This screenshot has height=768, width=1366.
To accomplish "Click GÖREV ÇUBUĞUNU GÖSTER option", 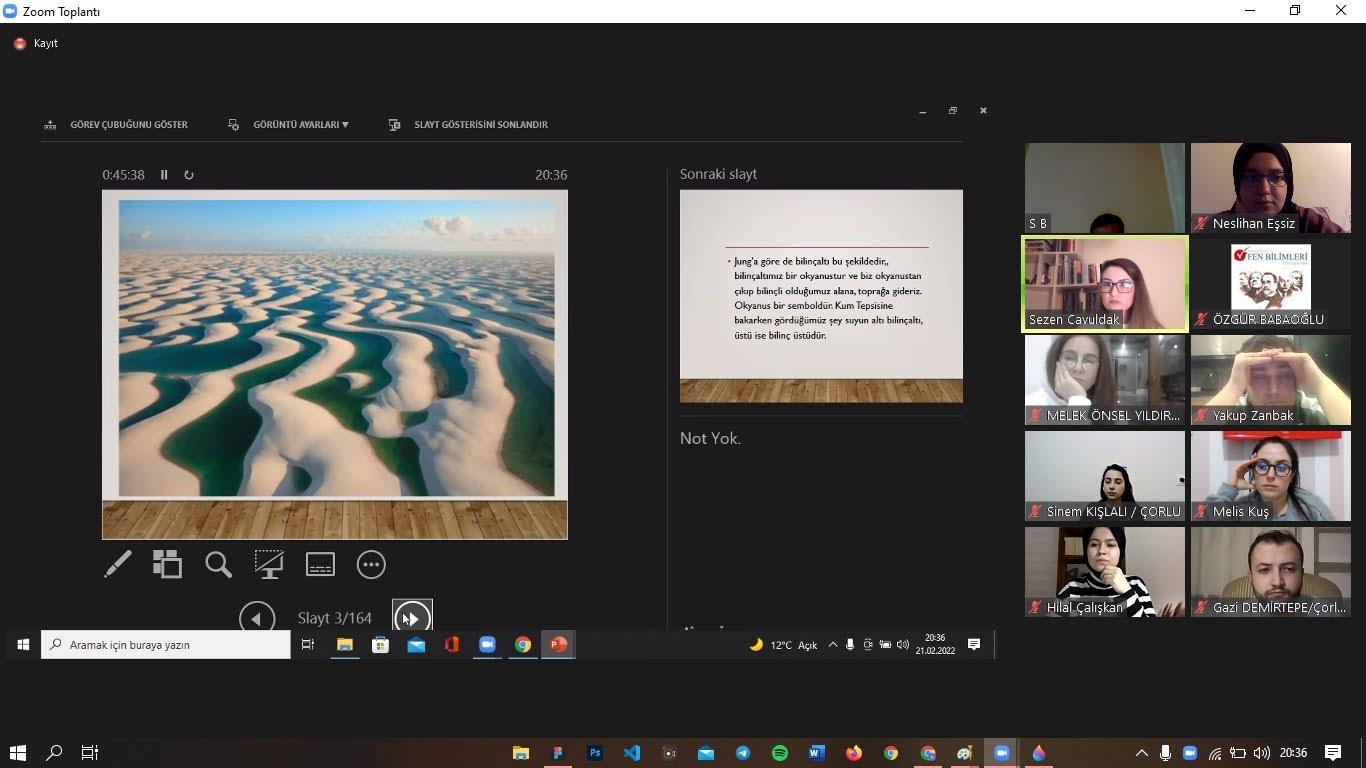I will click(x=116, y=125).
